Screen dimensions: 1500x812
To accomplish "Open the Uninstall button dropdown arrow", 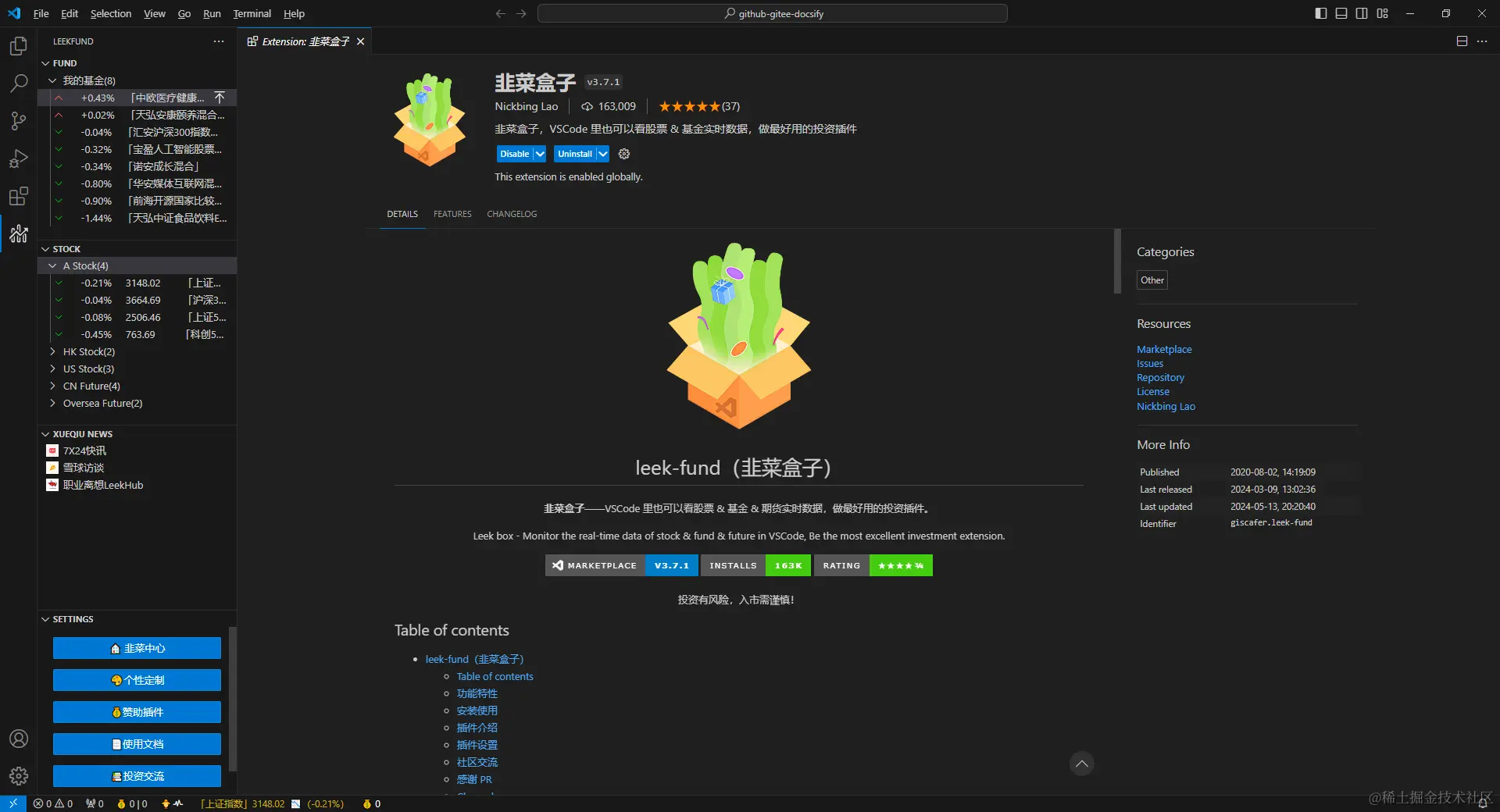I will (602, 154).
